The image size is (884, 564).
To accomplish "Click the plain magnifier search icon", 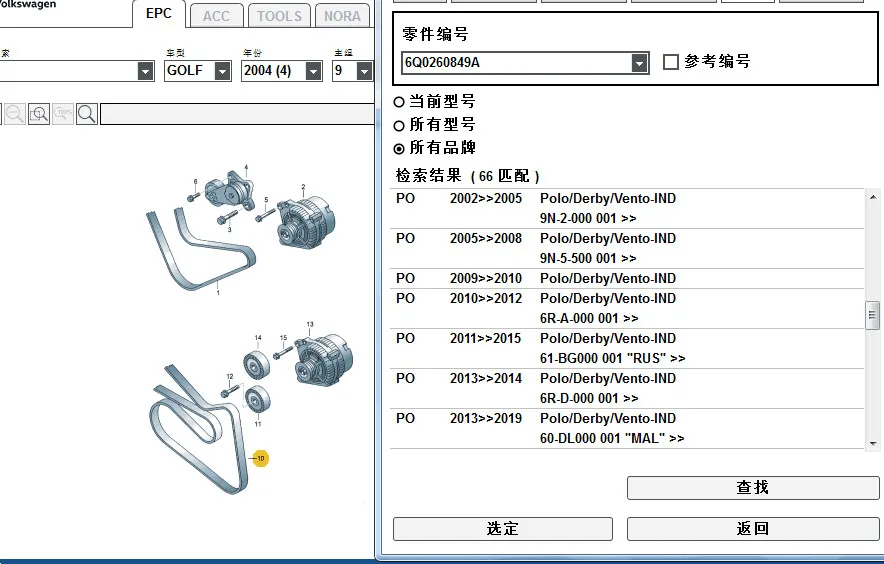I will coord(87,114).
